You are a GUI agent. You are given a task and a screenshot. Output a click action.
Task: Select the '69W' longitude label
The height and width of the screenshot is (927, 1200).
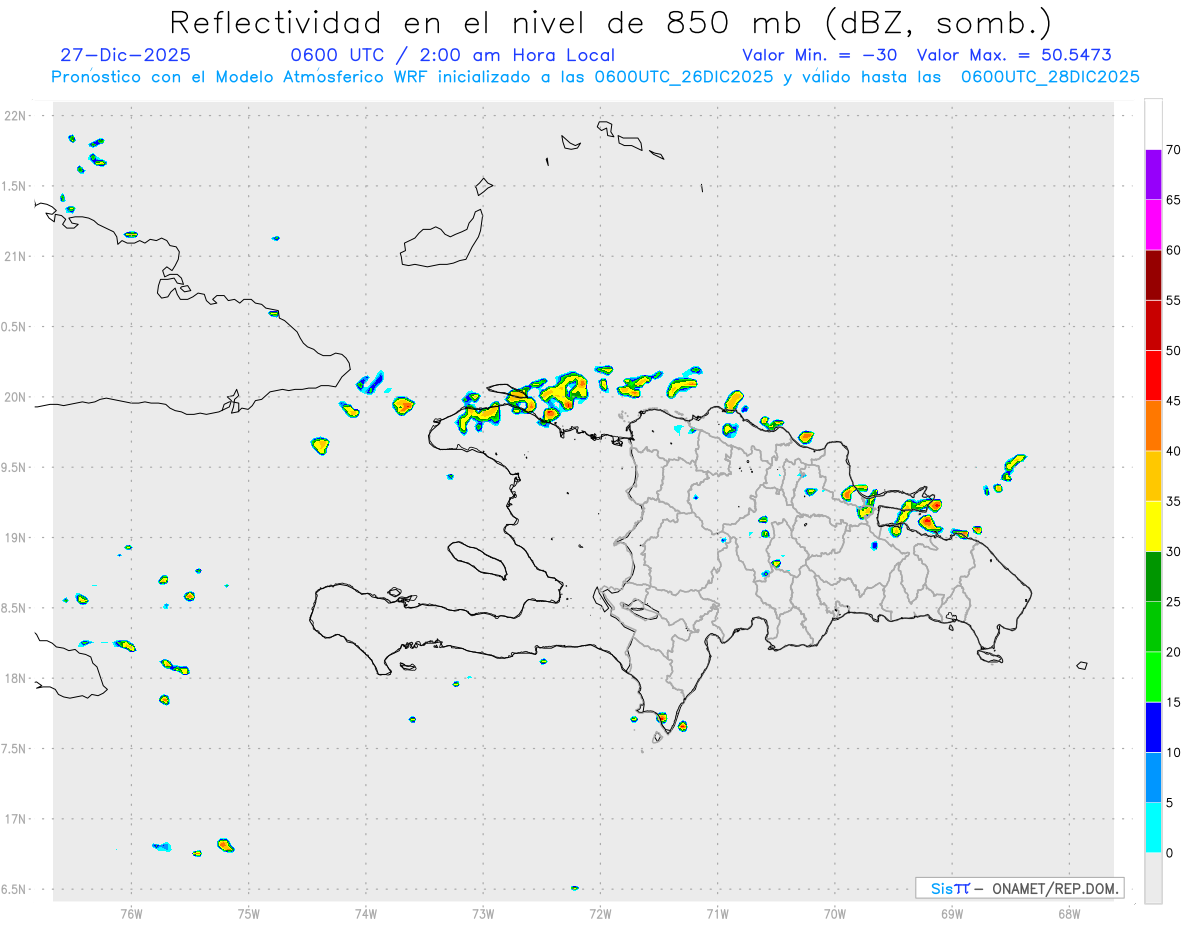click(x=952, y=914)
